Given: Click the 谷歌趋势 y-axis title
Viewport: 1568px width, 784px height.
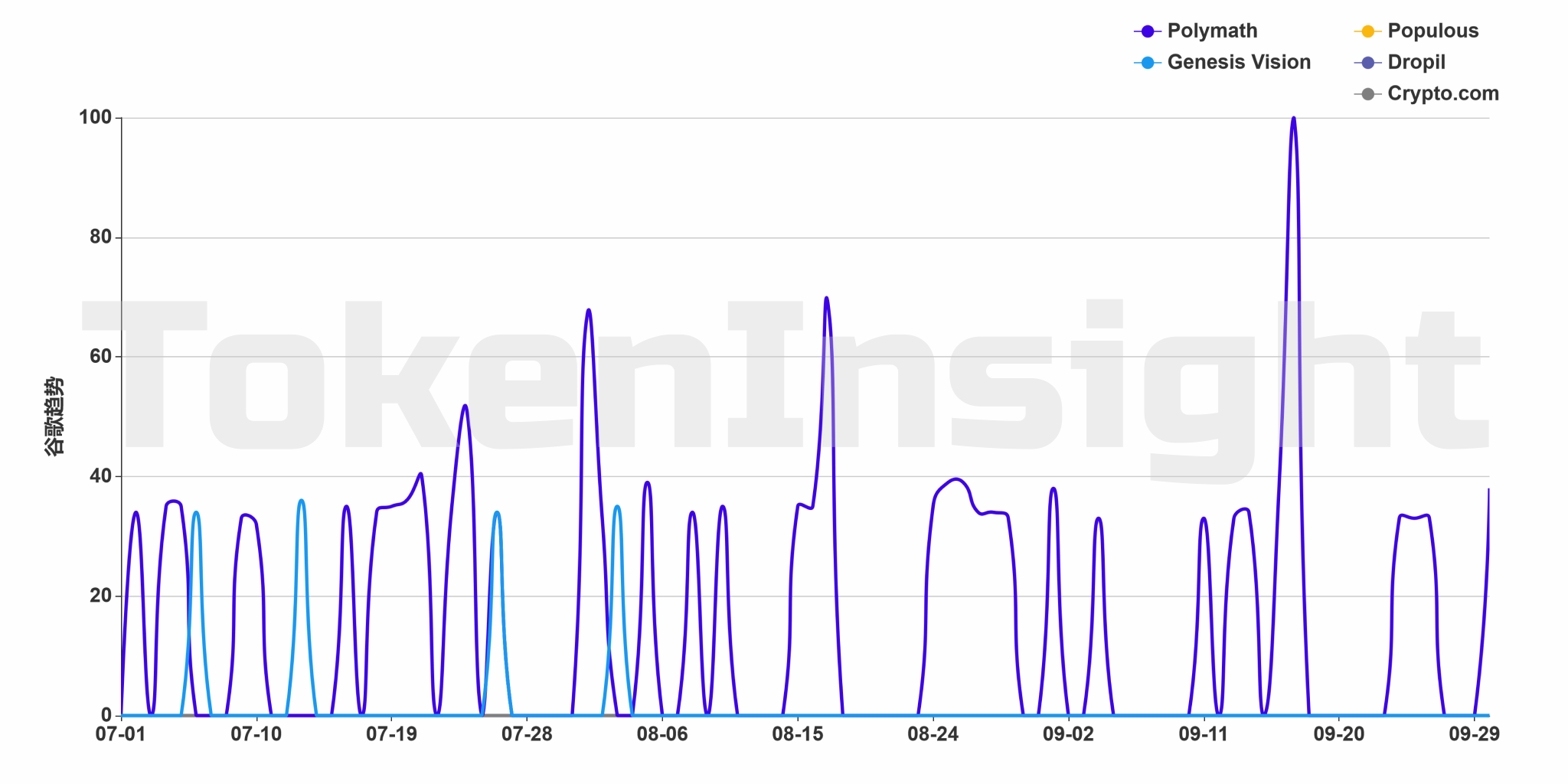Looking at the screenshot, I should click(54, 416).
